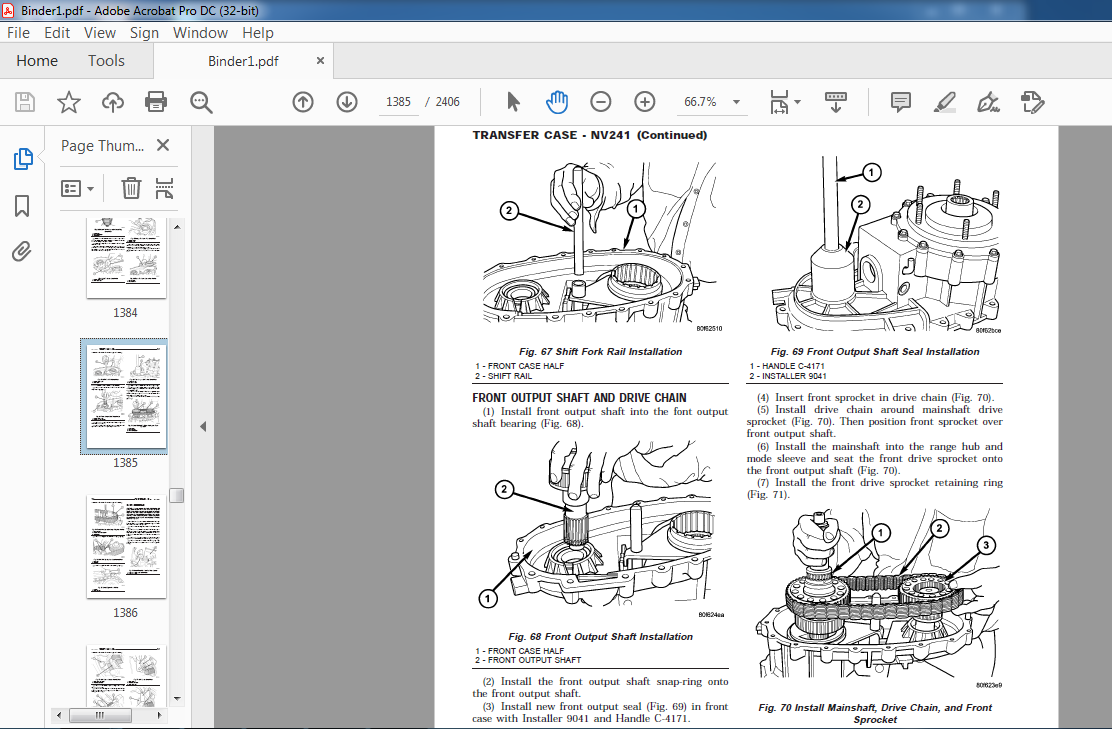Viewport: 1112px width, 729px height.
Task: Print the document with the printer icon
Action: click(x=156, y=102)
